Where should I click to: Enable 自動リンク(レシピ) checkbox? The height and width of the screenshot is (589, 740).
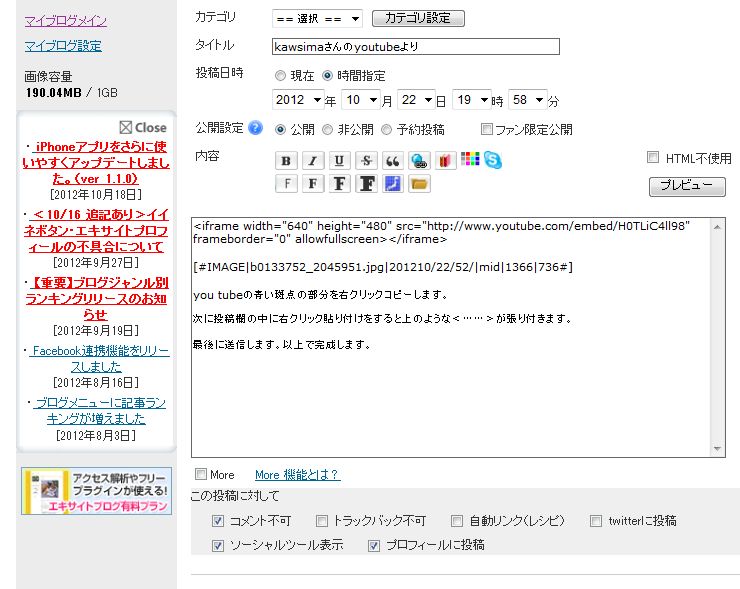(x=457, y=521)
